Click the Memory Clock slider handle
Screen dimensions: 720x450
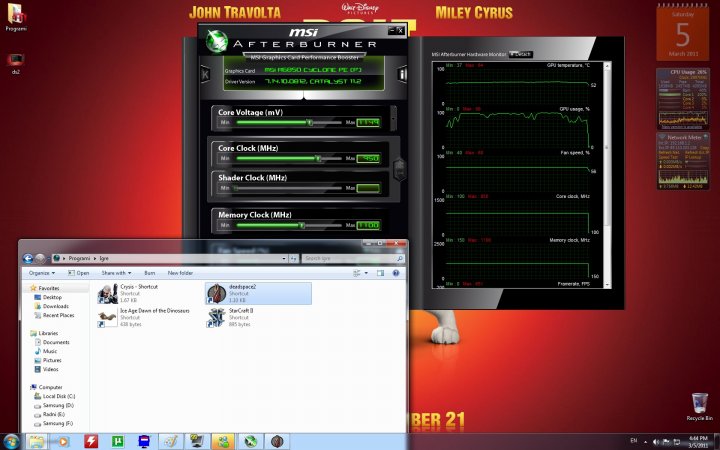302,225
